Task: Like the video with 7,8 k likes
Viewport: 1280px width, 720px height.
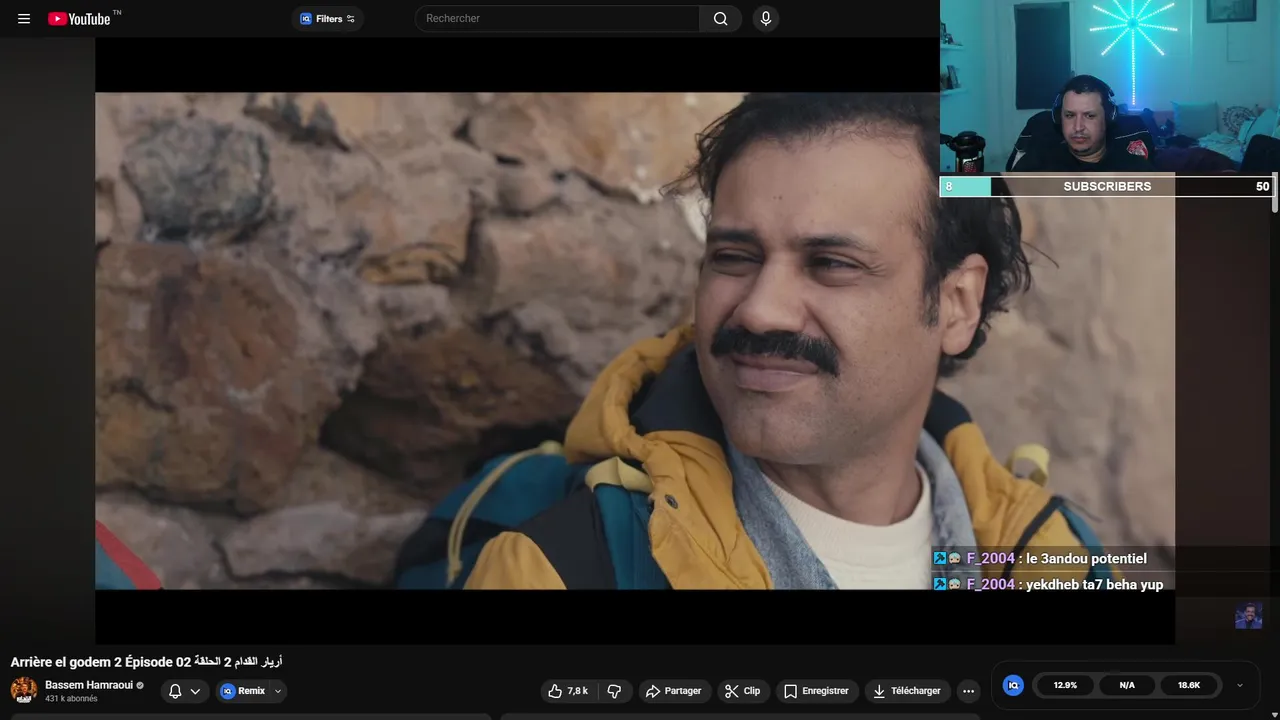Action: pyautogui.click(x=567, y=691)
